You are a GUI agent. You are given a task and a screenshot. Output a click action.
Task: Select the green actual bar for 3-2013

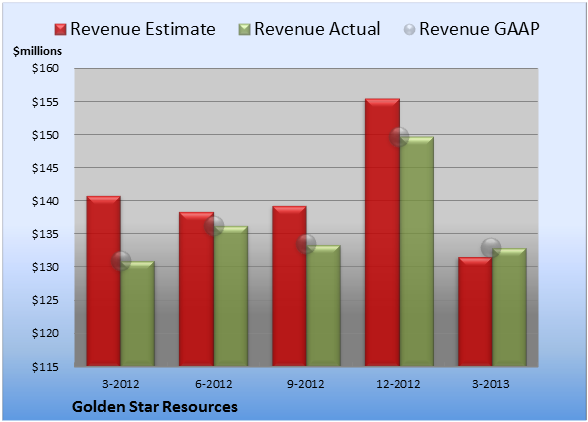(509, 307)
